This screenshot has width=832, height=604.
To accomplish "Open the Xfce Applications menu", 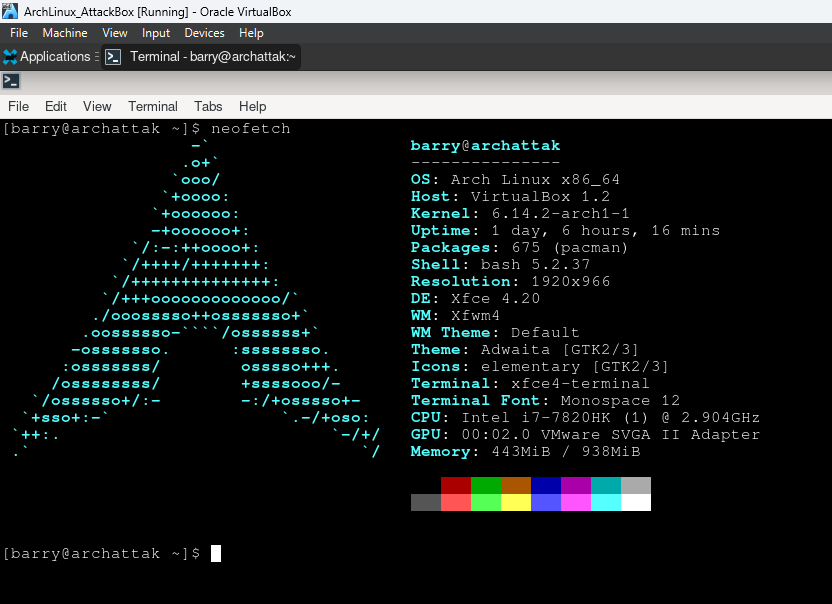I will click(47, 57).
